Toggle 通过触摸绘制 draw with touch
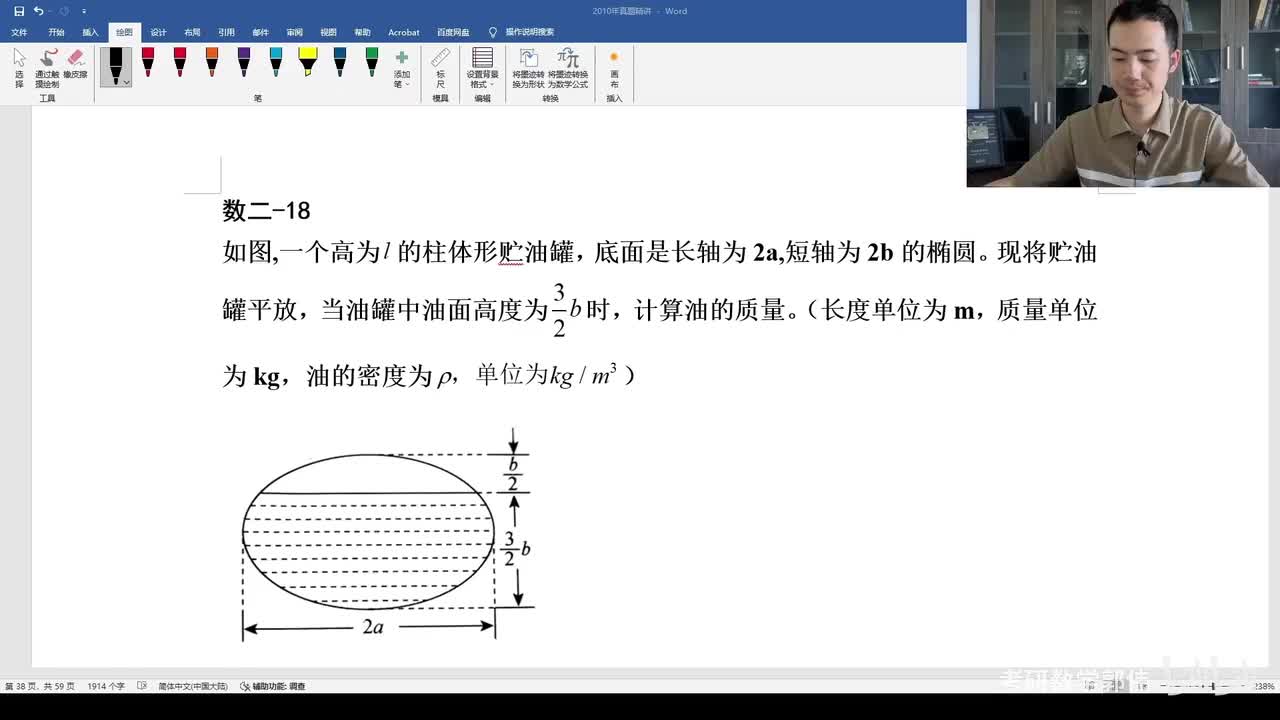1280x720 pixels. pos(47,69)
